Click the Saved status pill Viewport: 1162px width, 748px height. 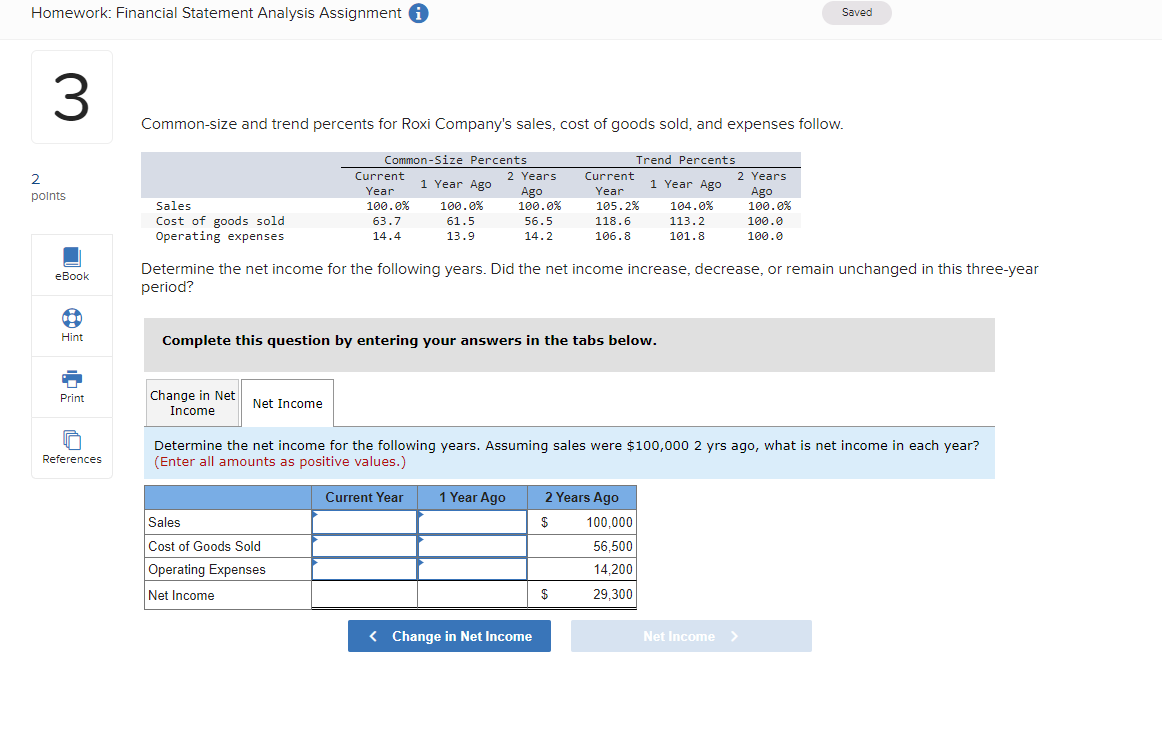click(856, 13)
